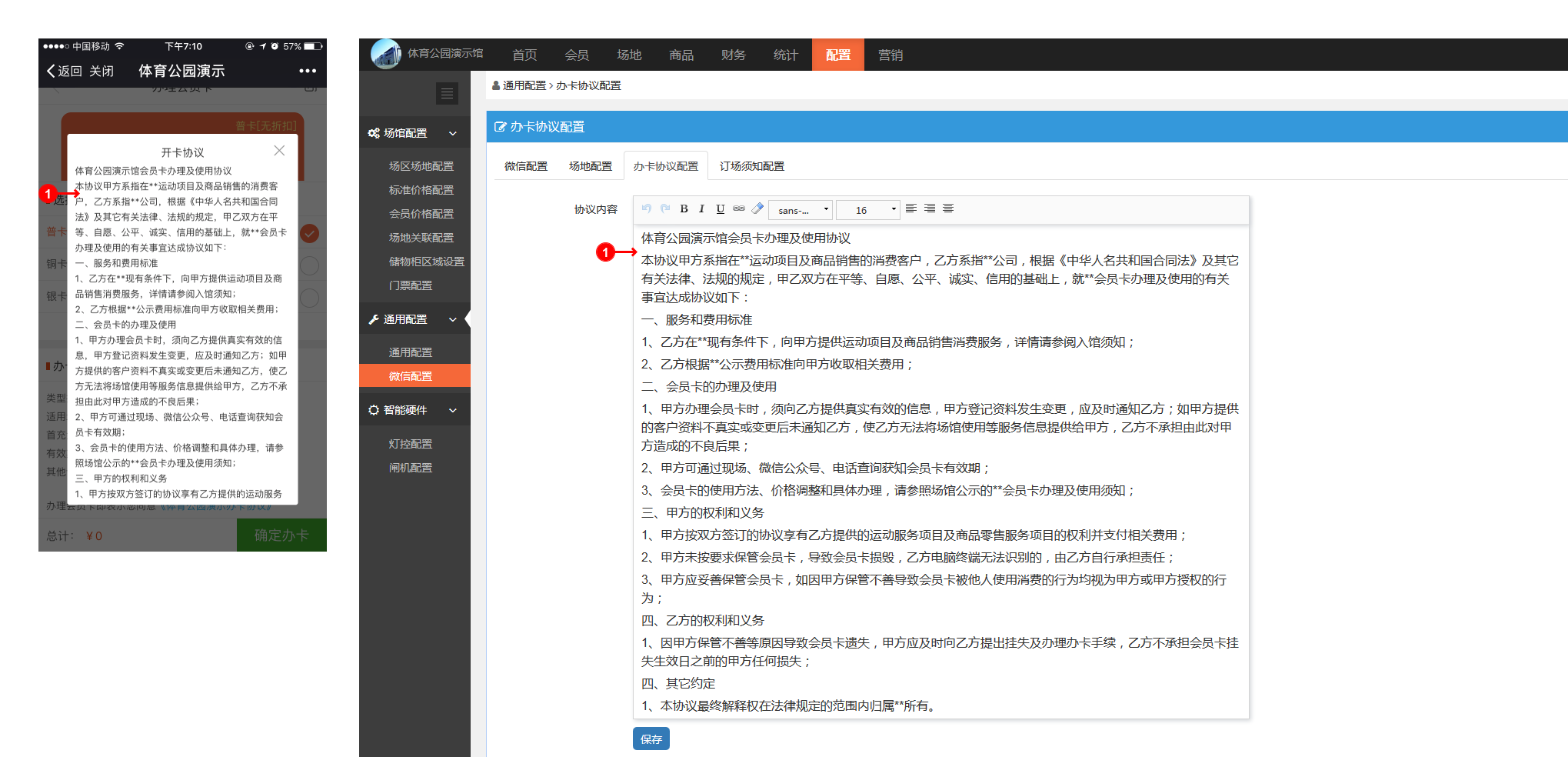Toggle bold formatting in the editor
Viewport: 1568px width, 757px height.
tap(684, 208)
